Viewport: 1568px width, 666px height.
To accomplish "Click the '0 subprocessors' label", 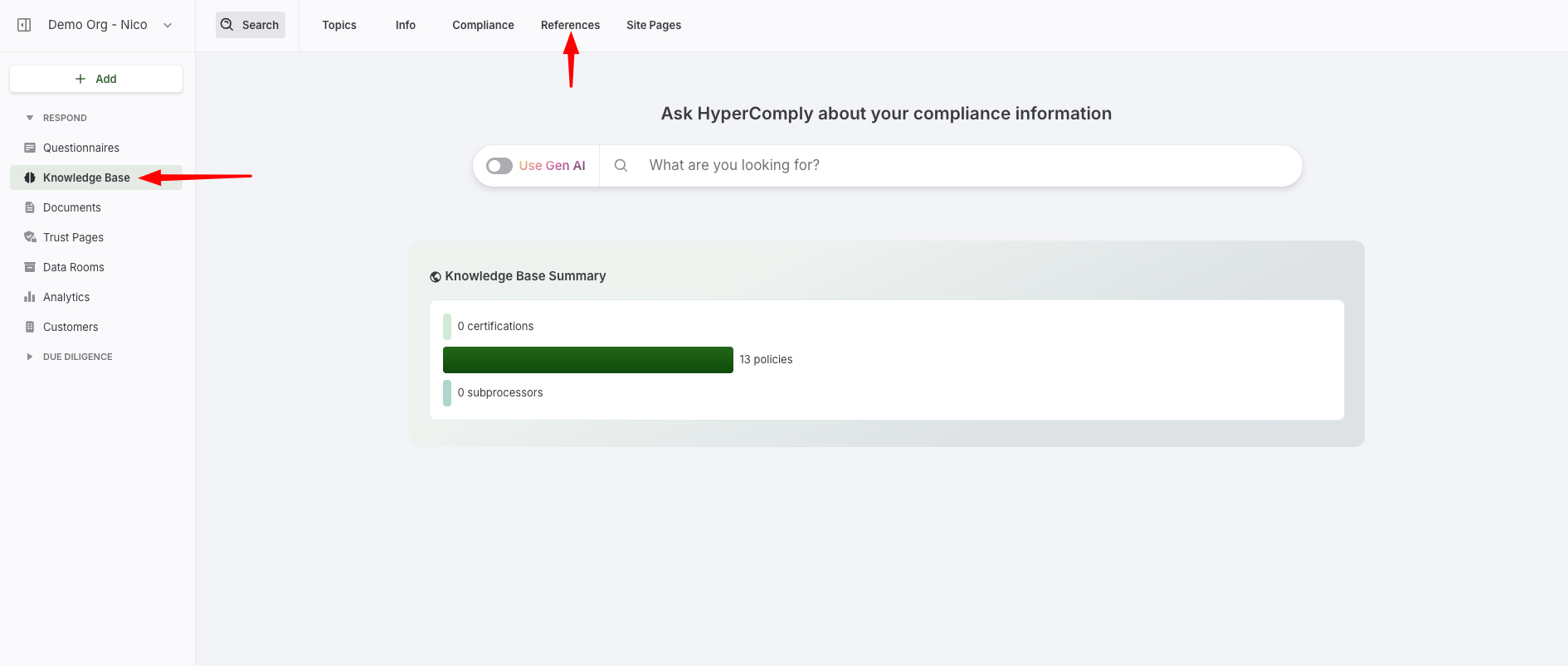I will 500,392.
